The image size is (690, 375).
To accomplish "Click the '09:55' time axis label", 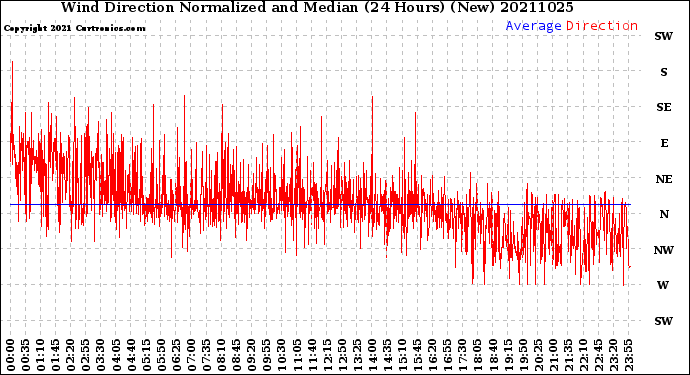I will click(x=267, y=355).
